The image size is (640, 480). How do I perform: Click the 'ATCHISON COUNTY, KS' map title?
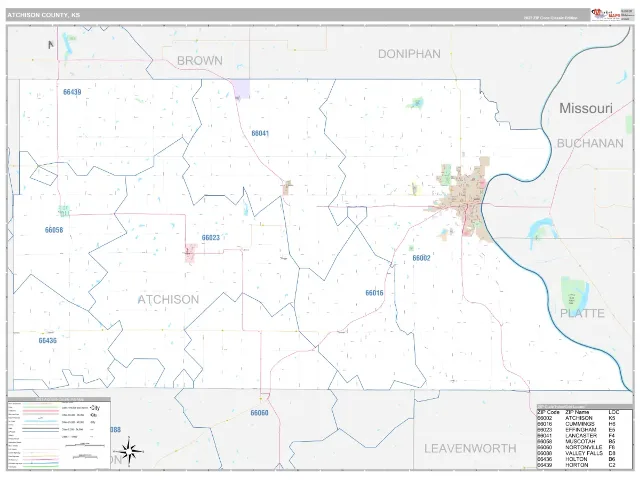tap(44, 15)
